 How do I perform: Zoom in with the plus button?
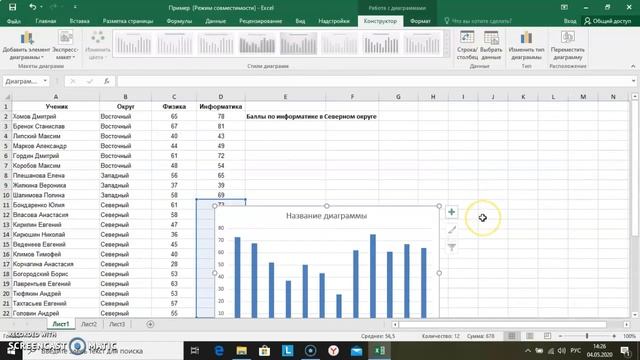(614, 336)
